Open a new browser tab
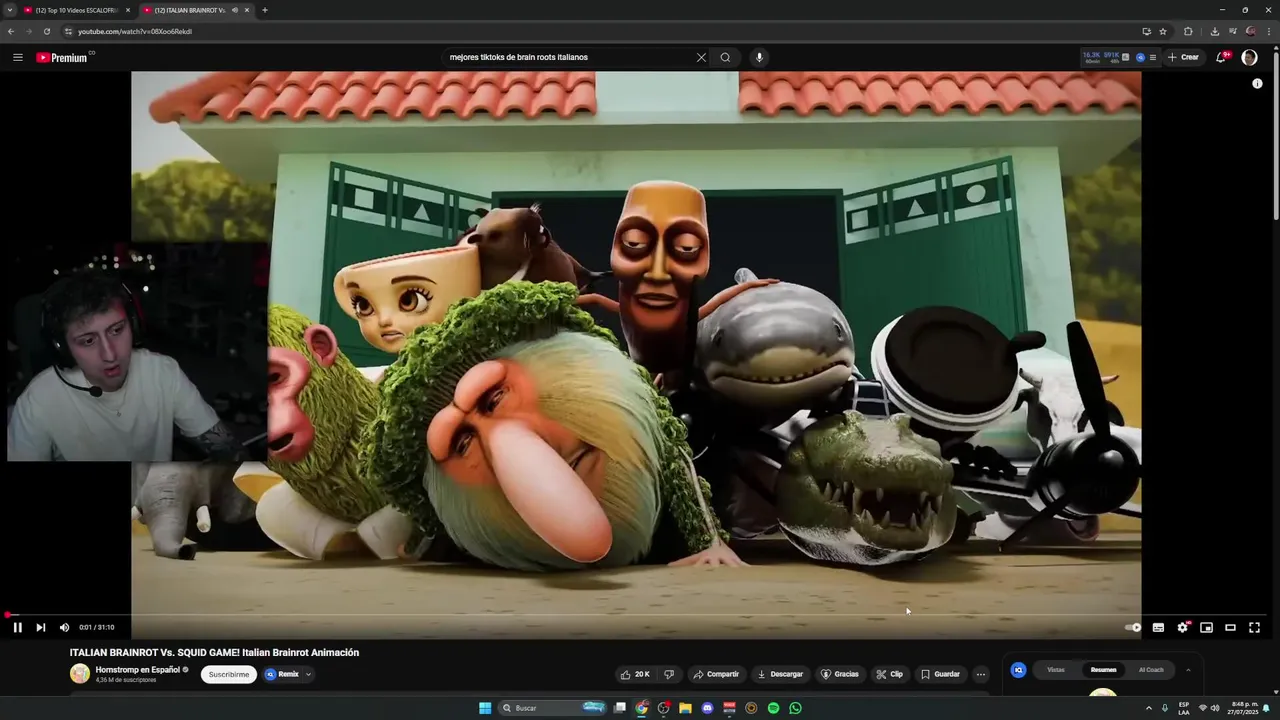This screenshot has height=720, width=1280. click(x=264, y=10)
